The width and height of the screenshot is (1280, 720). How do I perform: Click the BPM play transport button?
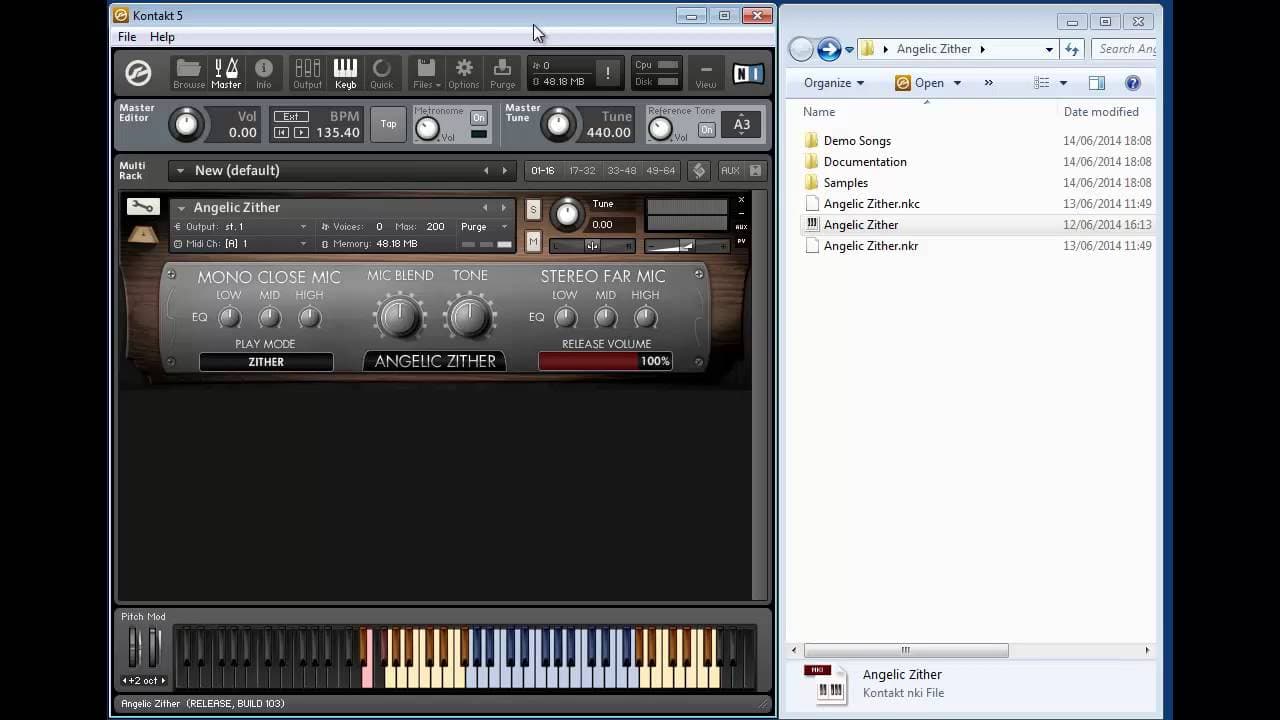tap(301, 133)
